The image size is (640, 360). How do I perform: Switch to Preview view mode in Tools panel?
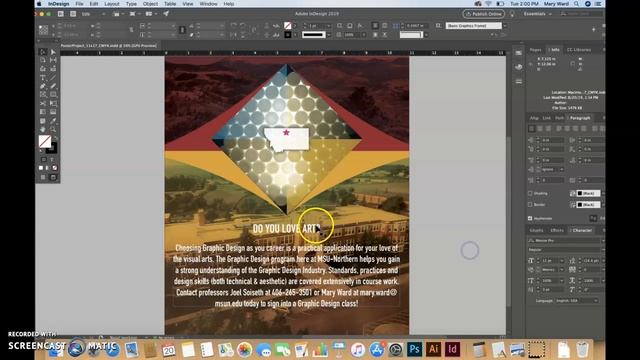click(53, 177)
